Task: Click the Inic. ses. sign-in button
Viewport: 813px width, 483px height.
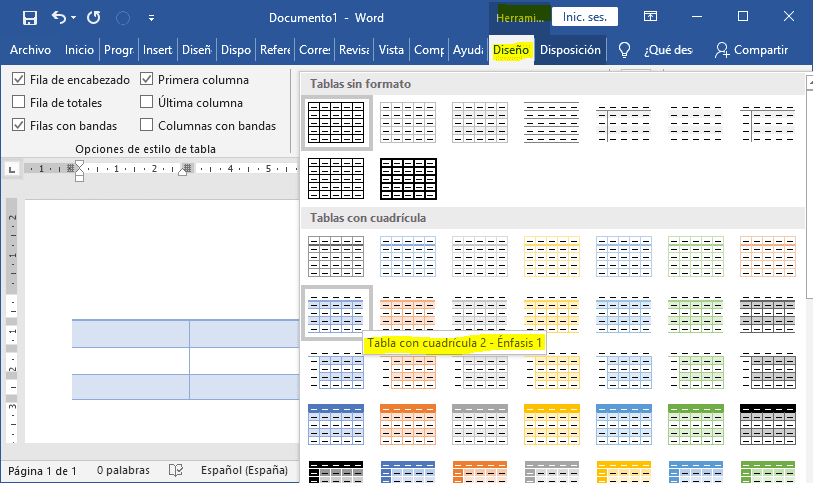Action: [x=585, y=17]
